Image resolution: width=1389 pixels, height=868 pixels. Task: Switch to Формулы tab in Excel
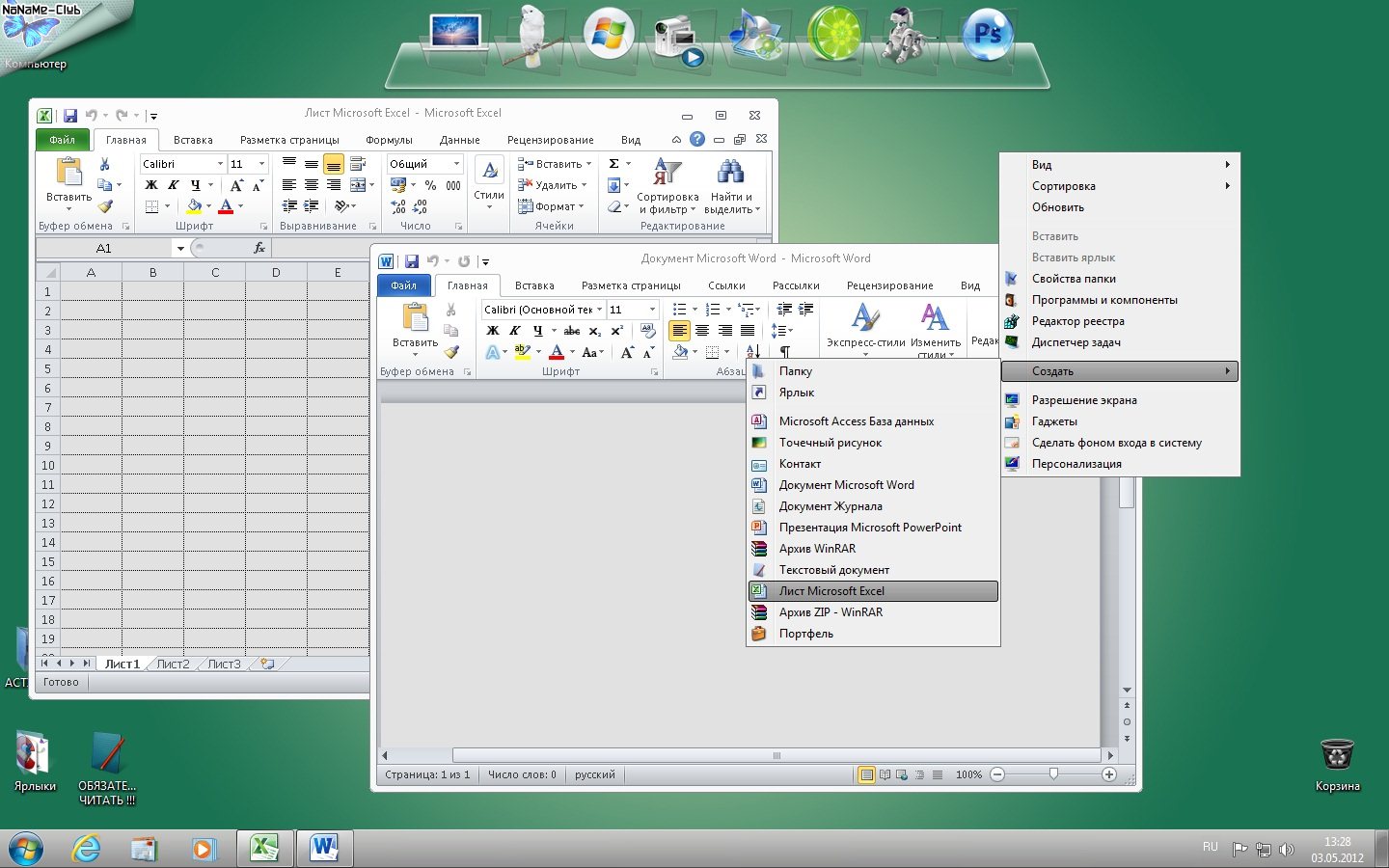(389, 140)
